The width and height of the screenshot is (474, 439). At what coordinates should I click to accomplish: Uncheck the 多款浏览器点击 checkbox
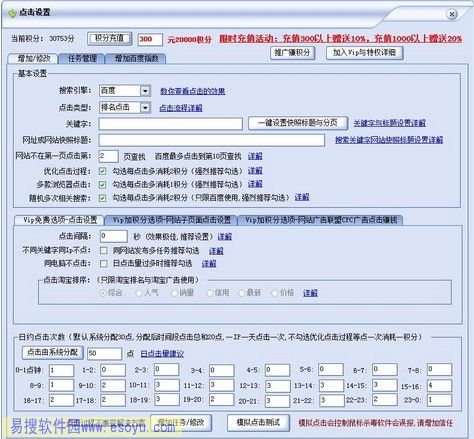click(x=103, y=184)
